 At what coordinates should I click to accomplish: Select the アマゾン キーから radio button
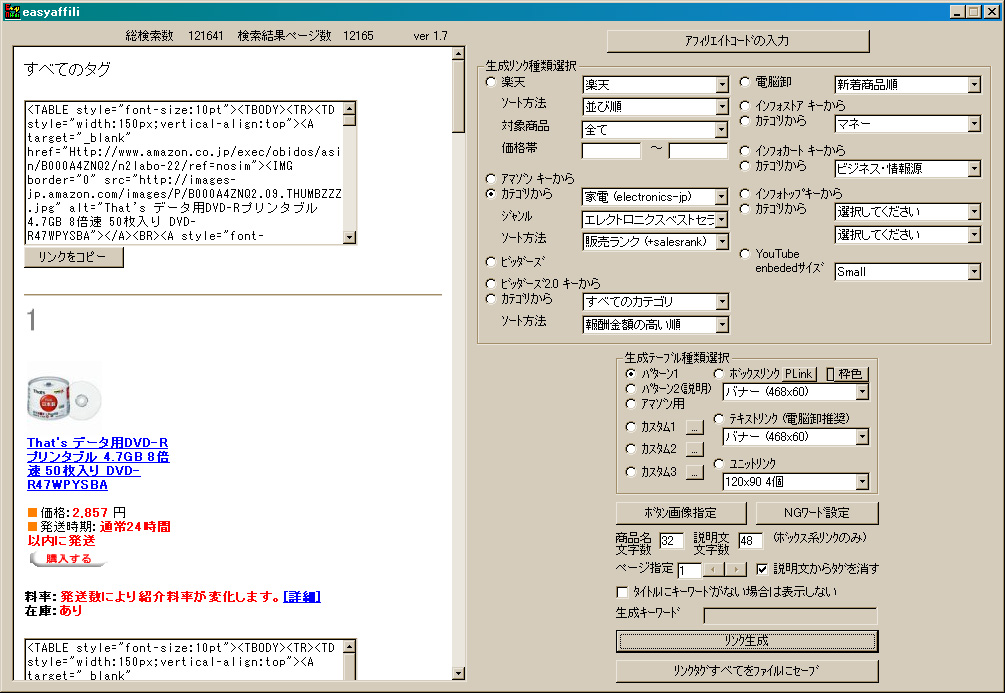tap(491, 178)
